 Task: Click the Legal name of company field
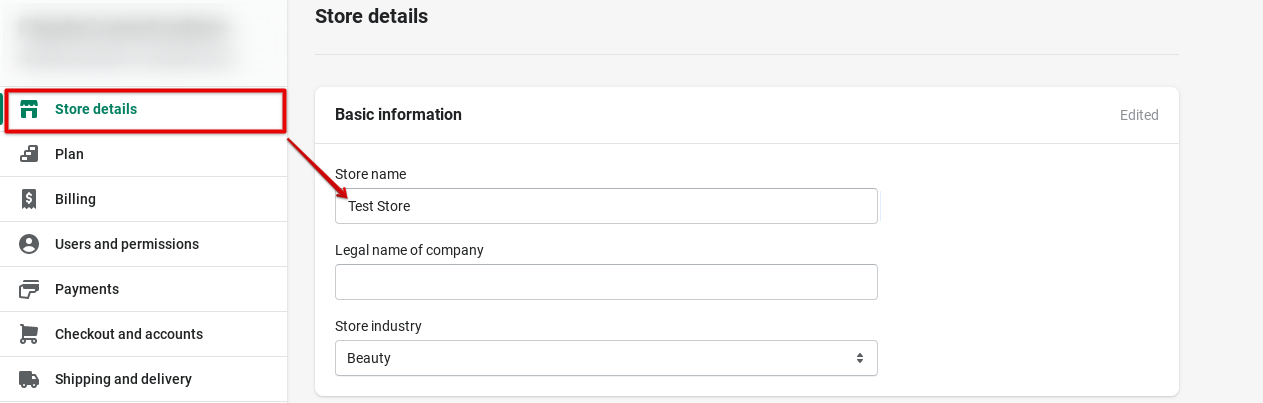click(x=605, y=282)
